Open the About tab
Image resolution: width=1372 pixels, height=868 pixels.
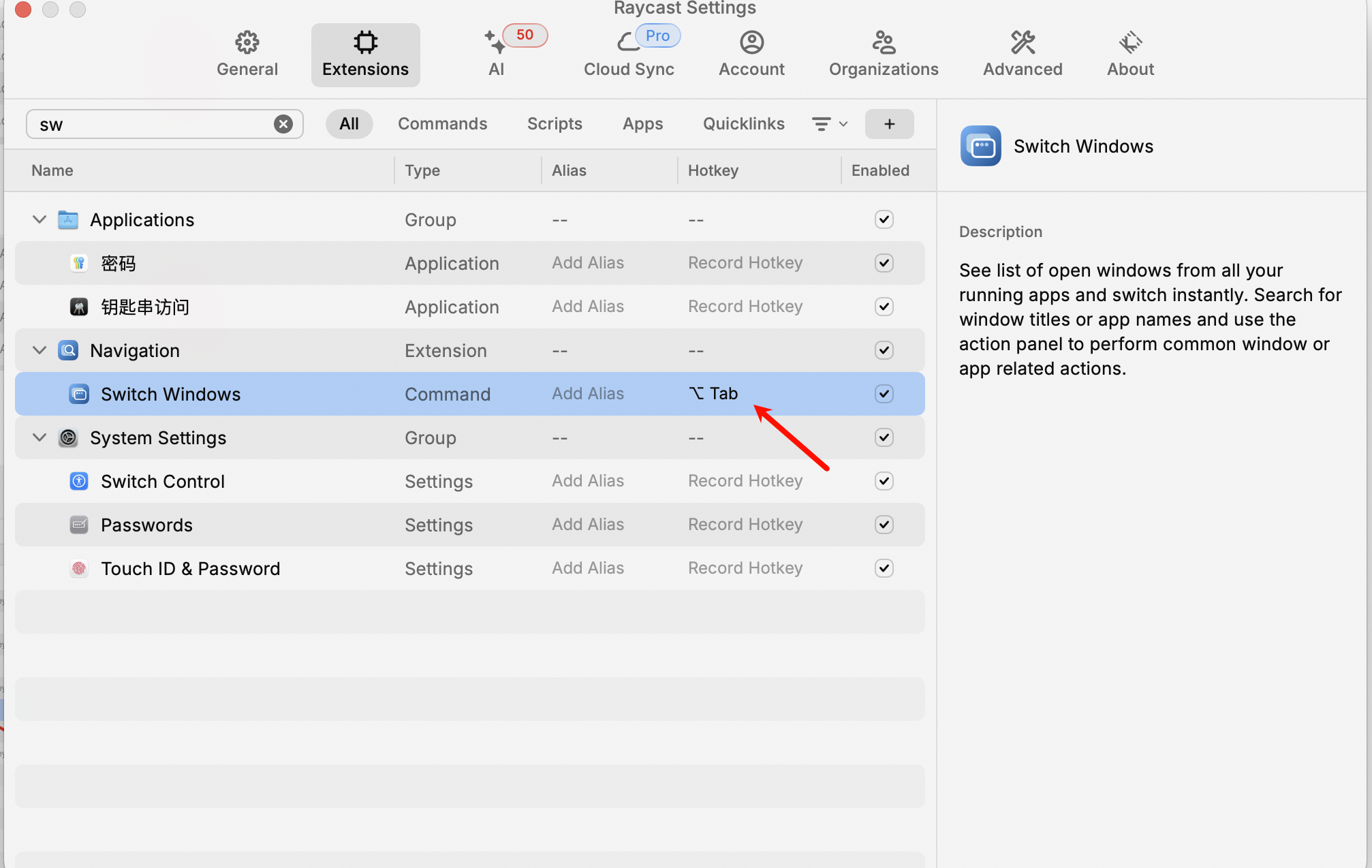[x=1130, y=54]
